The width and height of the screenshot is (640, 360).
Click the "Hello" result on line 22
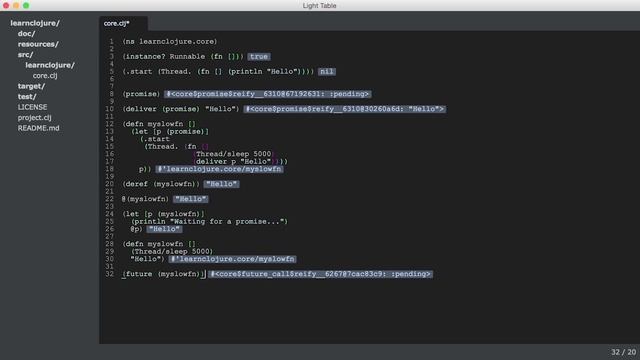pos(191,199)
